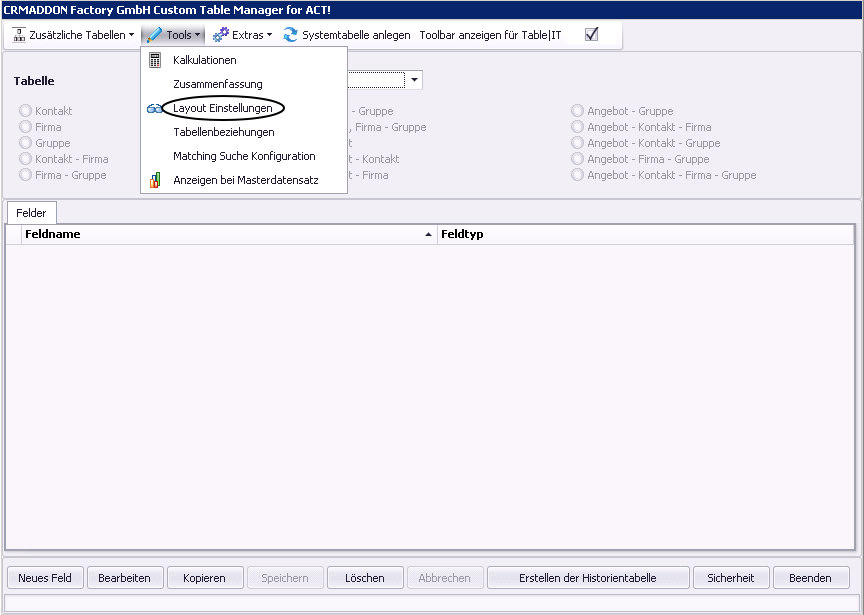Click the Beenden button
The image size is (864, 615).
pyautogui.click(x=811, y=578)
